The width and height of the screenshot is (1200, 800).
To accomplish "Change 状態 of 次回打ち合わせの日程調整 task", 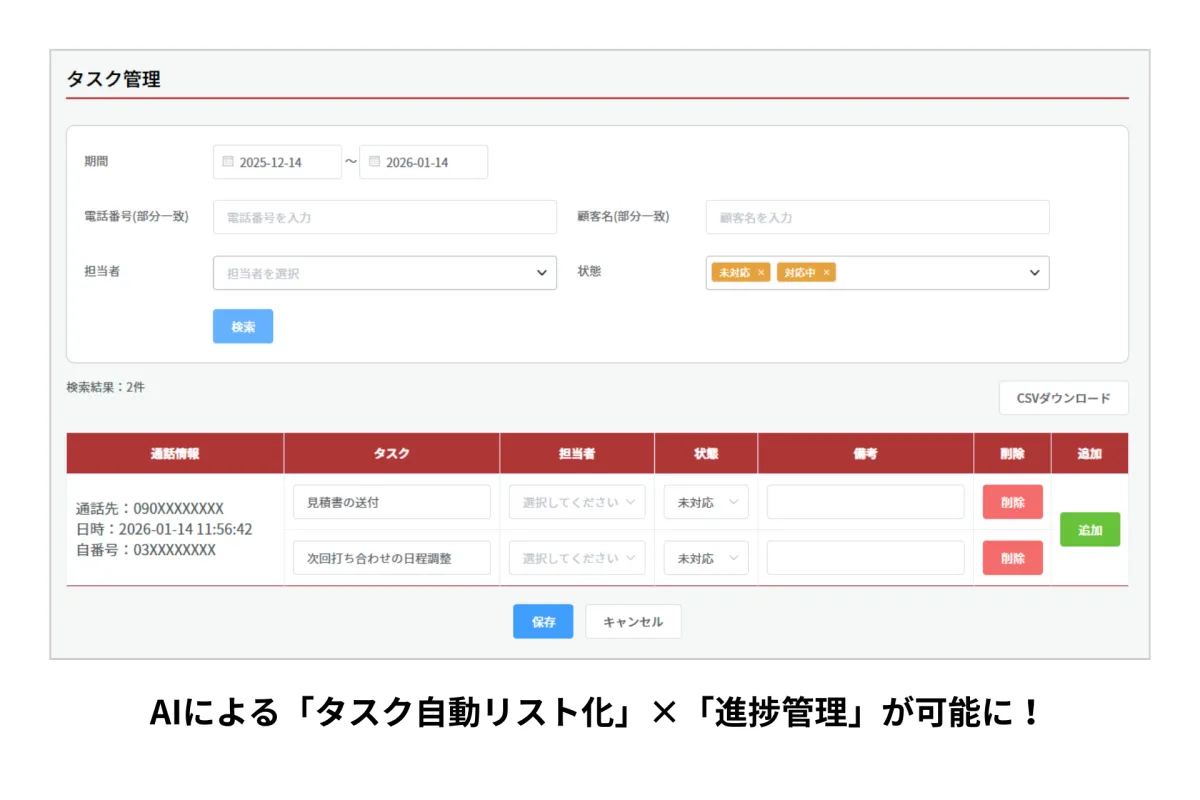I will click(x=705, y=558).
